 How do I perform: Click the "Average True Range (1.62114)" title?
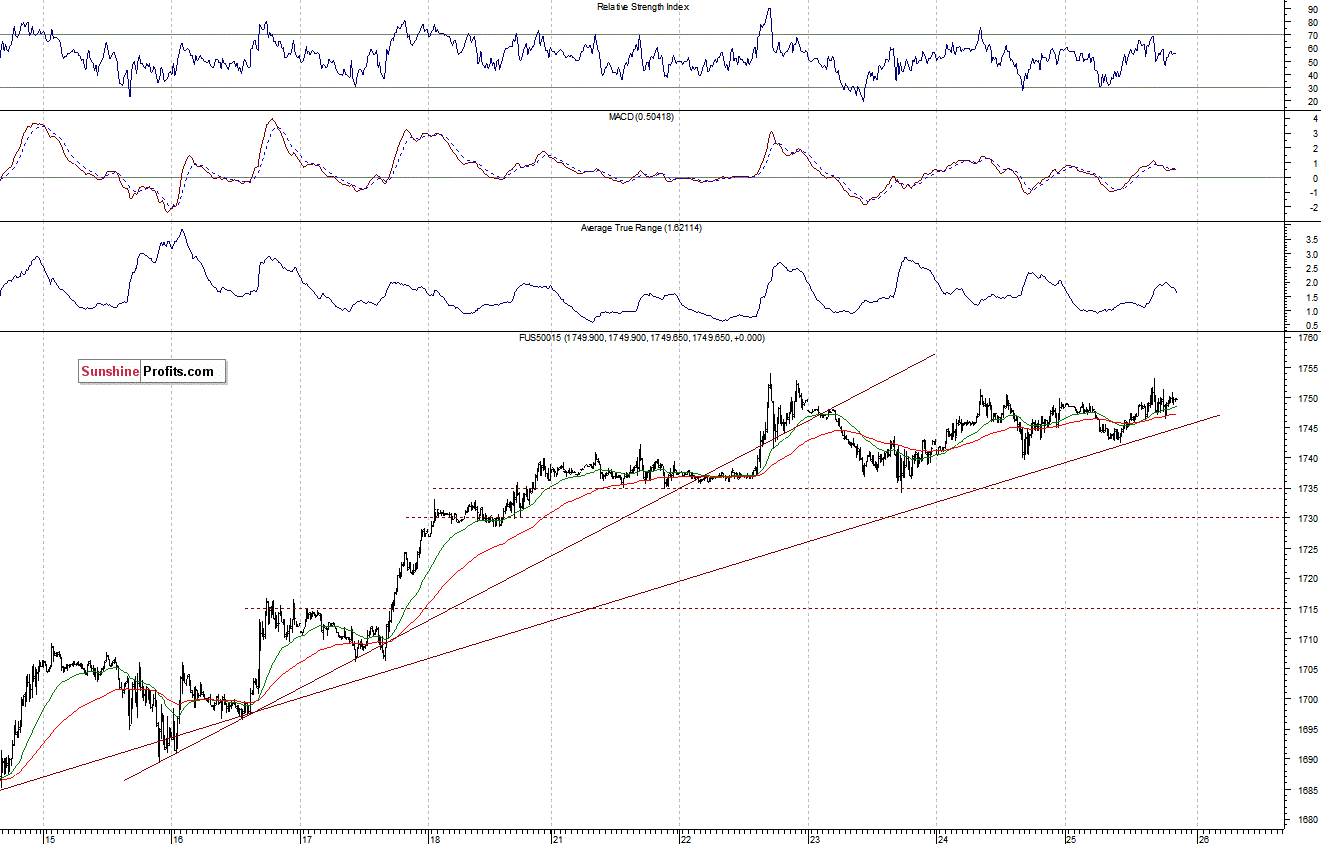pos(641,228)
